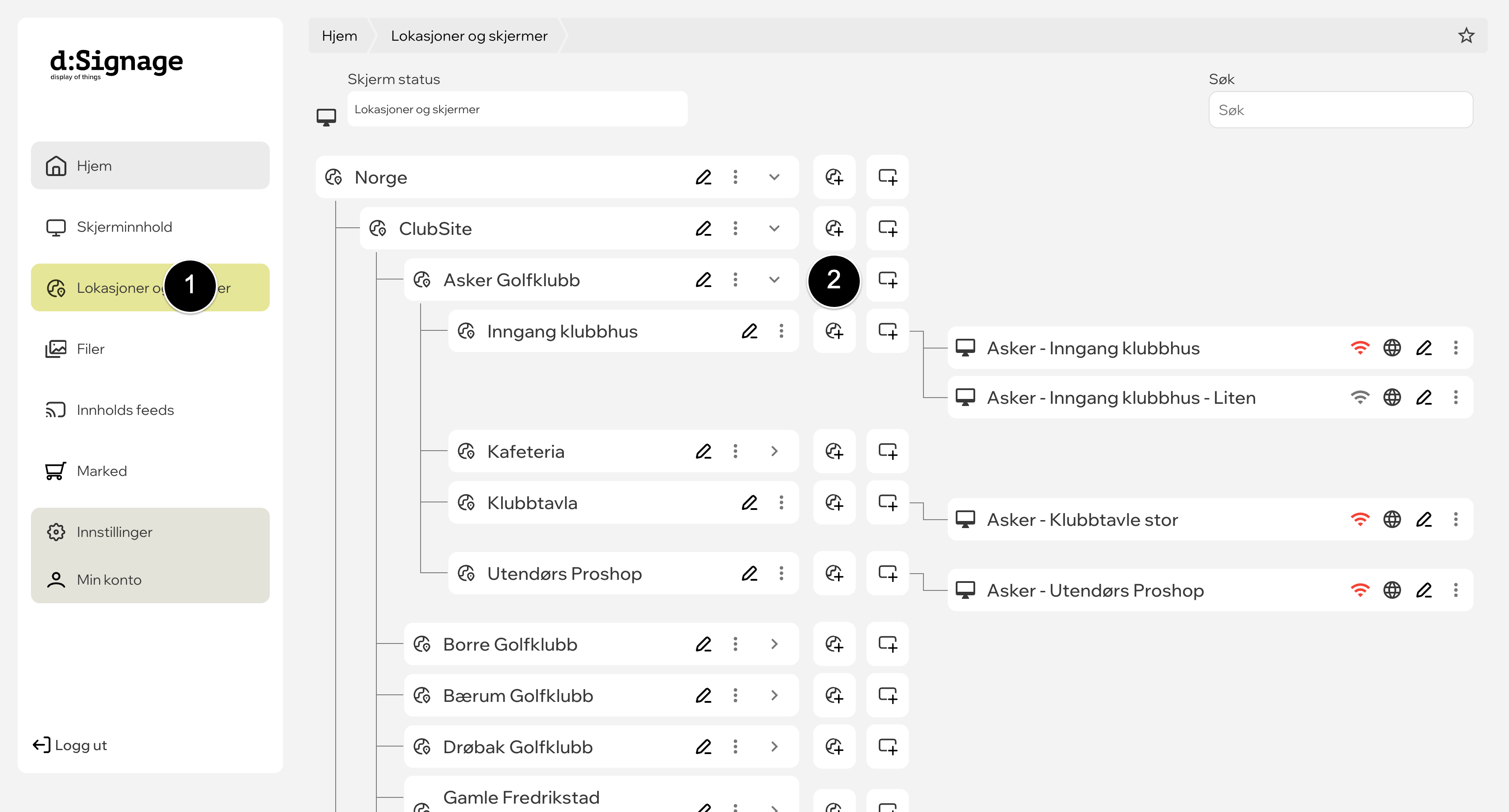
Task: Click Hjem breadcrumb
Action: 339,36
